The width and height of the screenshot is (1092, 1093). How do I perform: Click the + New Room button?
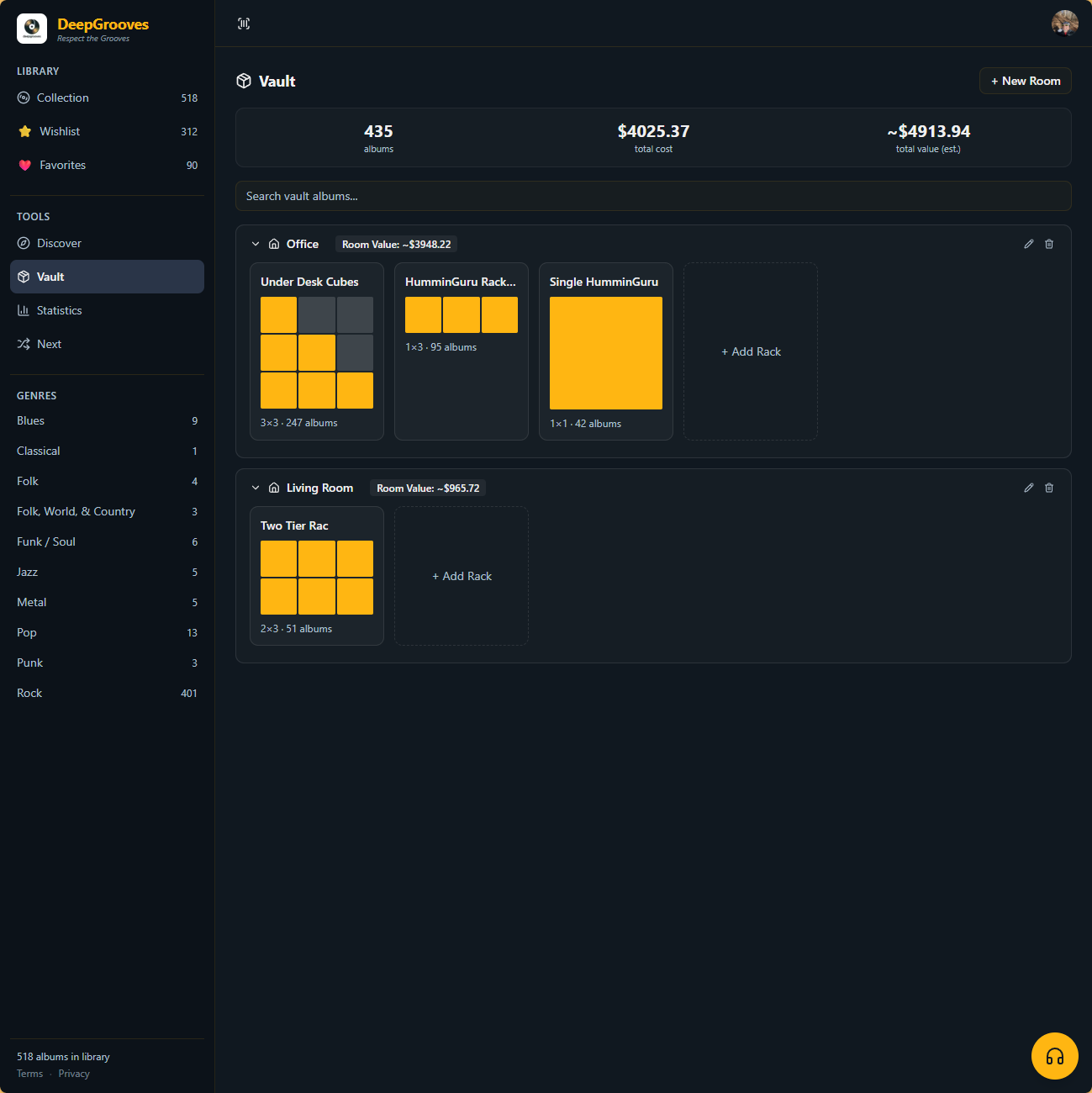pos(1026,81)
